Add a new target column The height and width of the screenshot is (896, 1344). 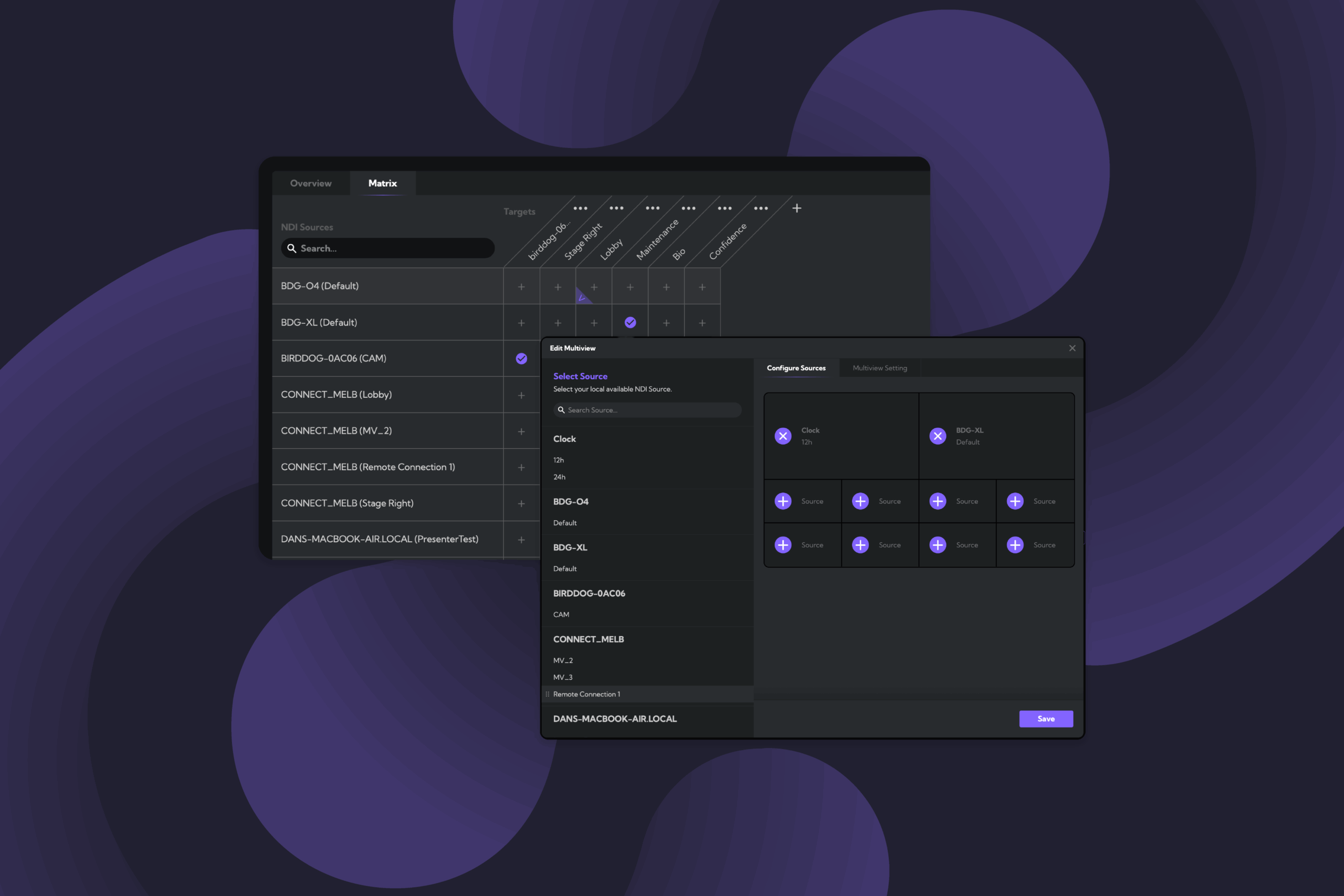coord(796,208)
